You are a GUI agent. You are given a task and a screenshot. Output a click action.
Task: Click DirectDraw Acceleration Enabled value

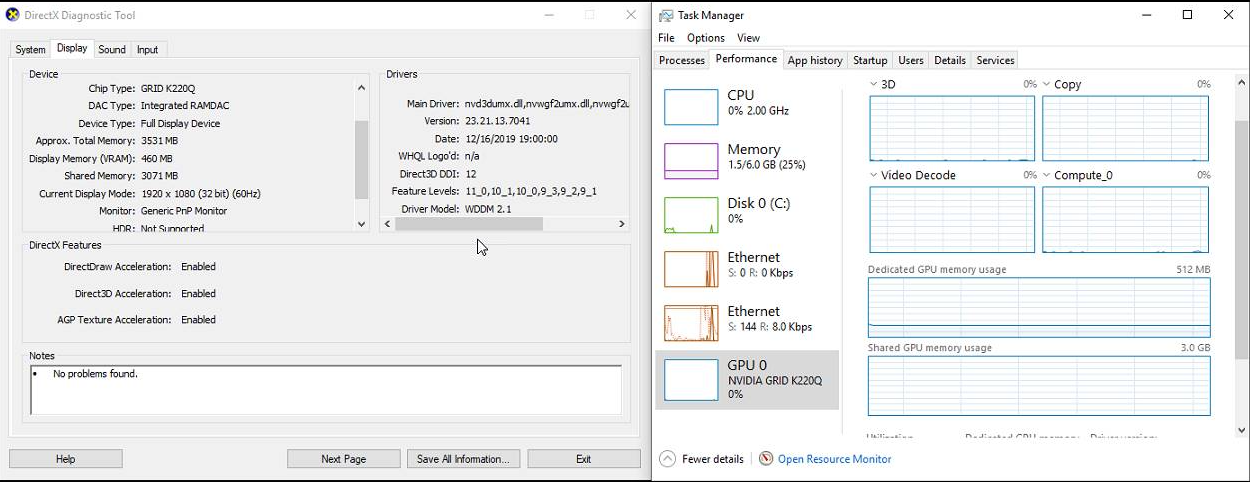(x=198, y=267)
